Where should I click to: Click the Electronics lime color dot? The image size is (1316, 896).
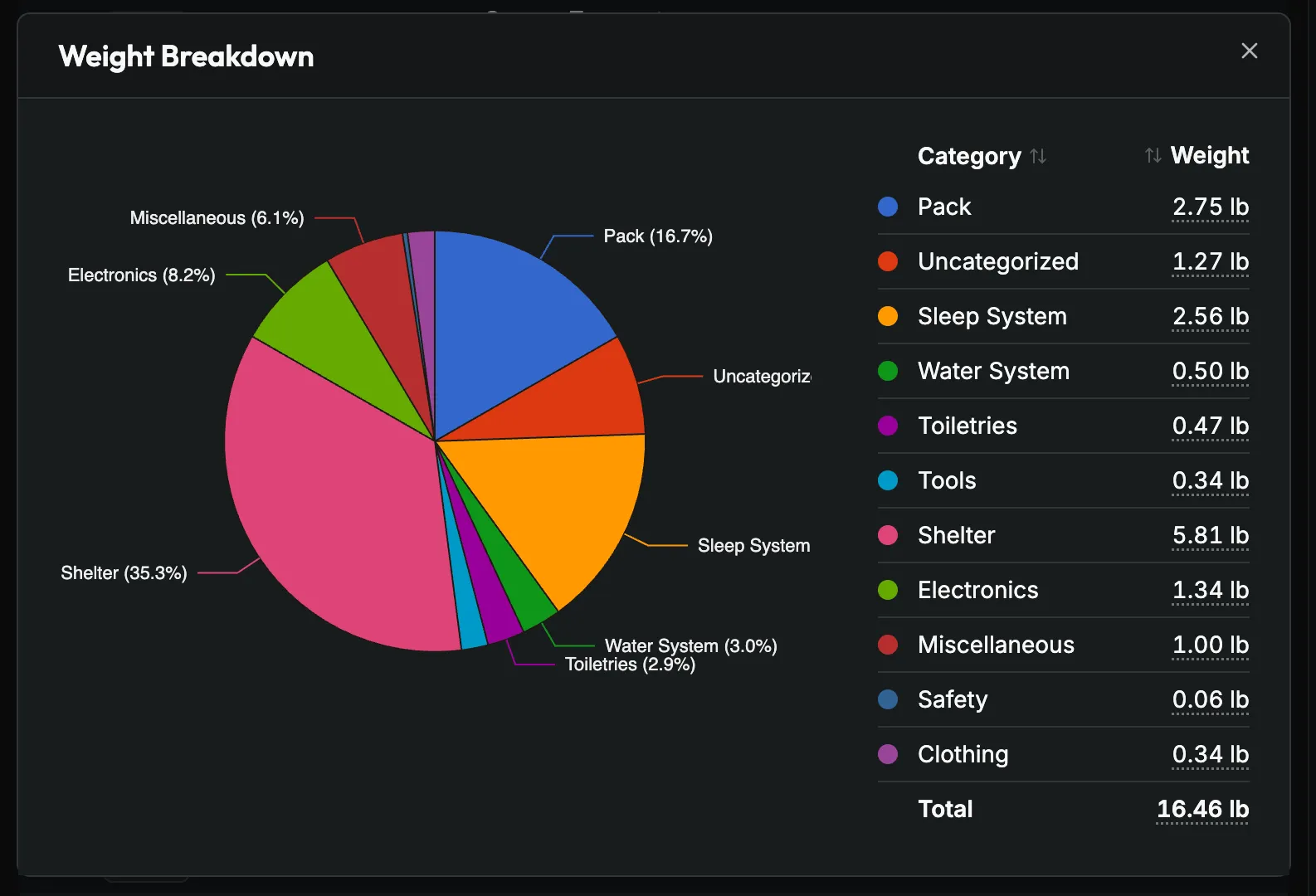pyautogui.click(x=888, y=590)
